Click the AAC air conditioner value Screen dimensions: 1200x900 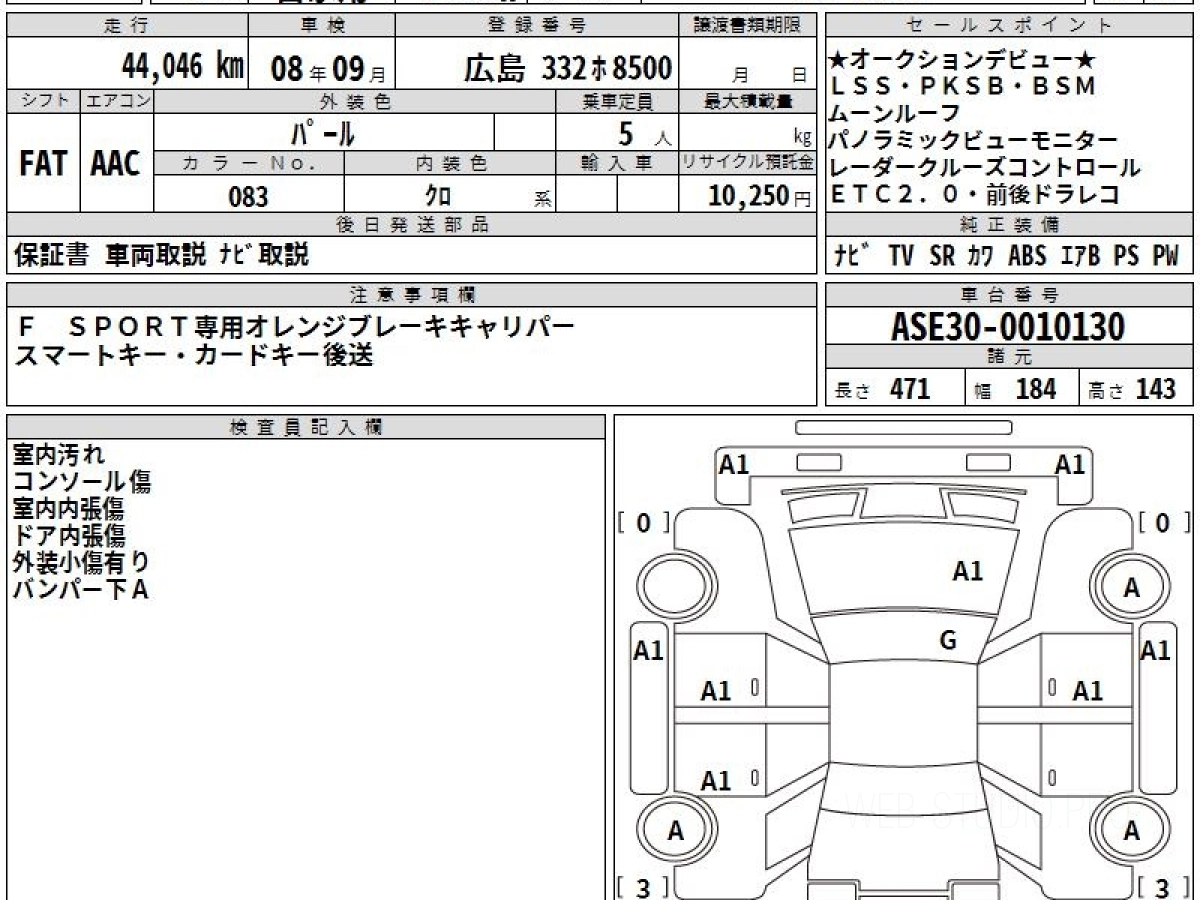[x=116, y=164]
